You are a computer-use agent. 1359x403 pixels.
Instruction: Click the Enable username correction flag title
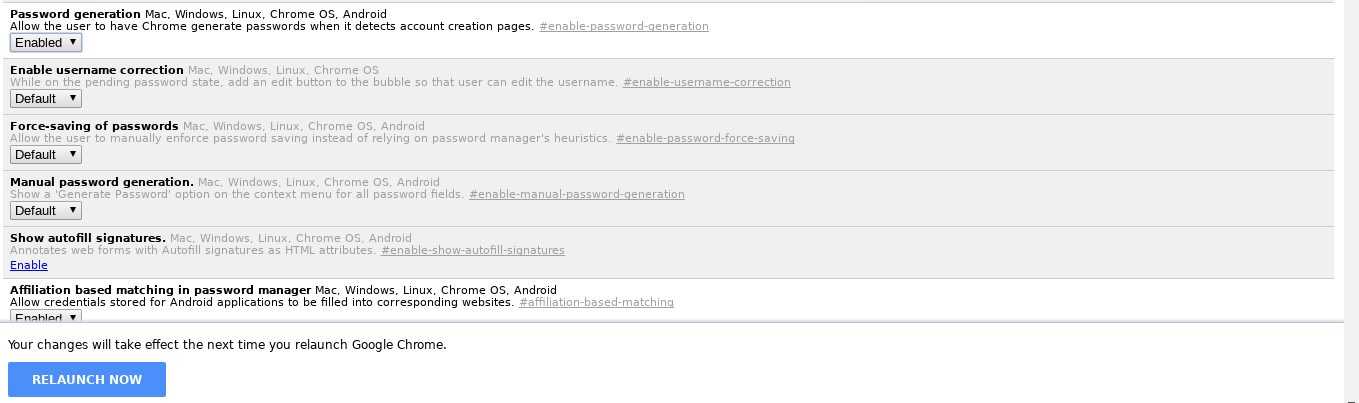tap(97, 70)
